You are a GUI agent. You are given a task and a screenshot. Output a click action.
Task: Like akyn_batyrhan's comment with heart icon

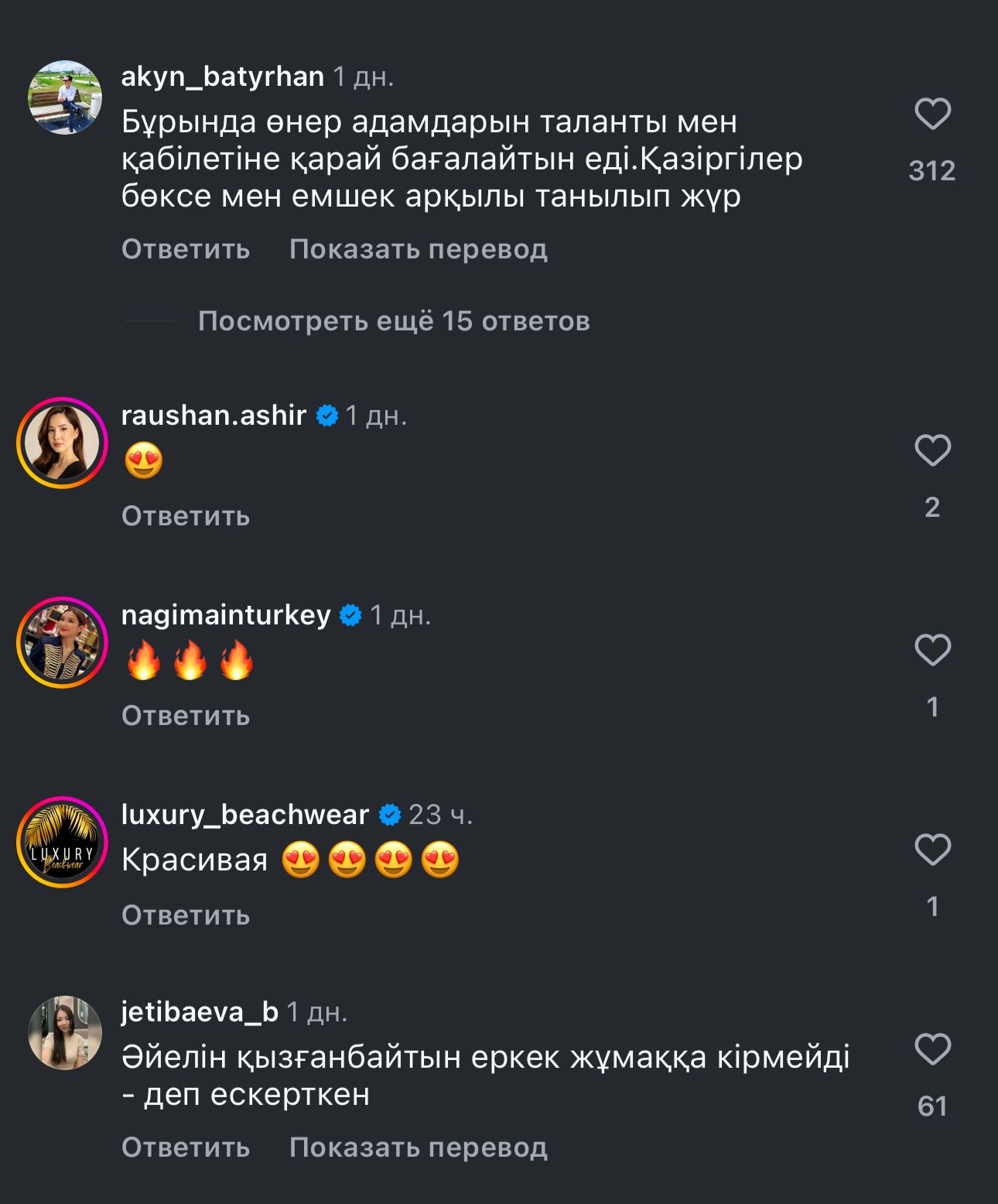tap(932, 115)
